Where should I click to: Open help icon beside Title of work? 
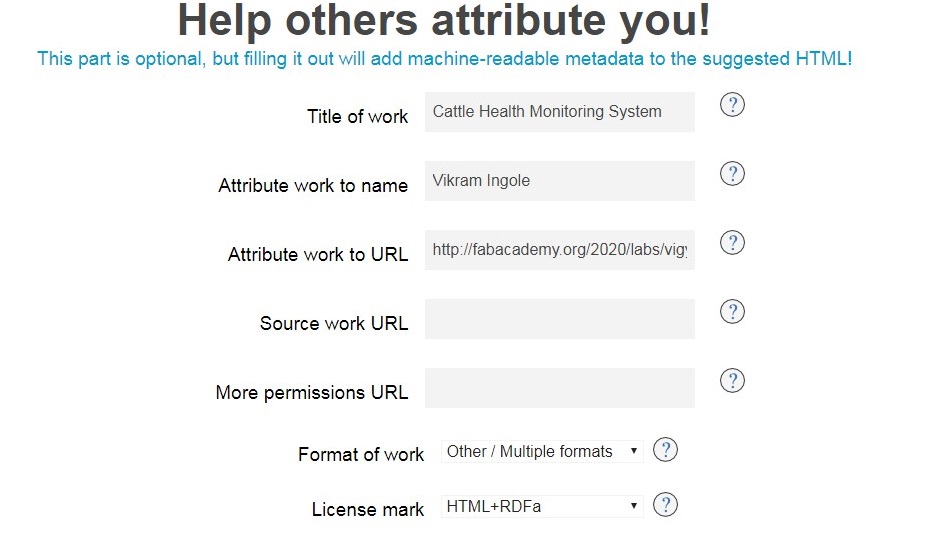pyautogui.click(x=732, y=105)
